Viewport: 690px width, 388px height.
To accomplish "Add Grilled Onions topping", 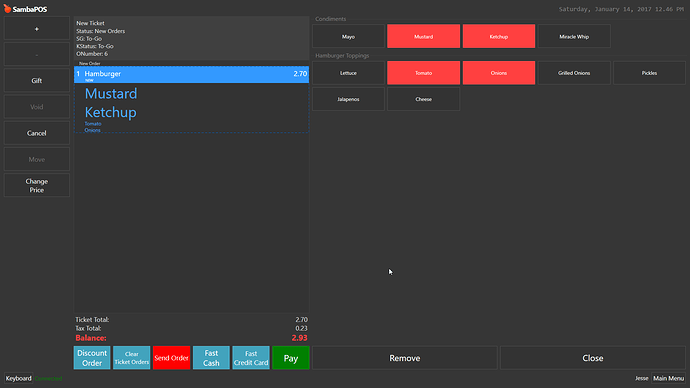I will click(x=574, y=73).
